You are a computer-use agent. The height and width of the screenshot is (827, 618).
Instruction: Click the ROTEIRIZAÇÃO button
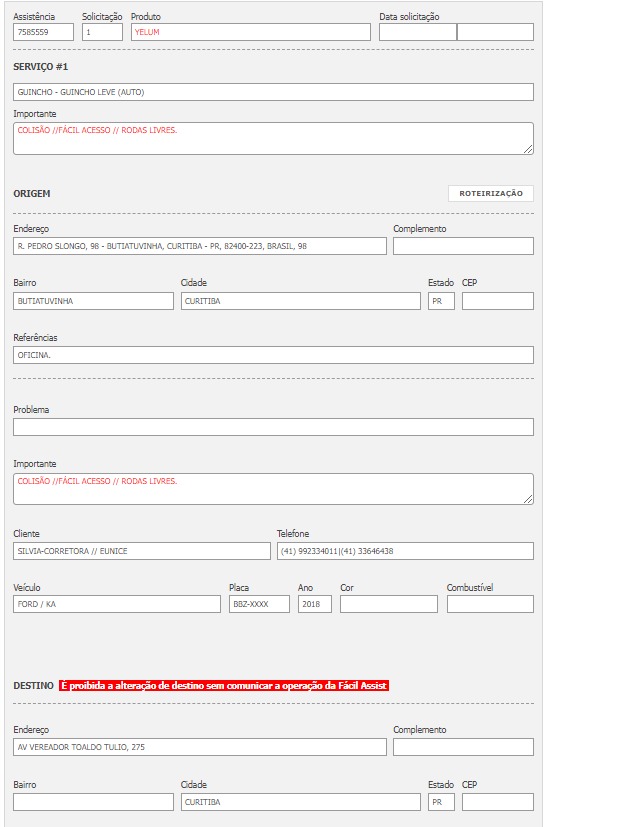point(490,193)
